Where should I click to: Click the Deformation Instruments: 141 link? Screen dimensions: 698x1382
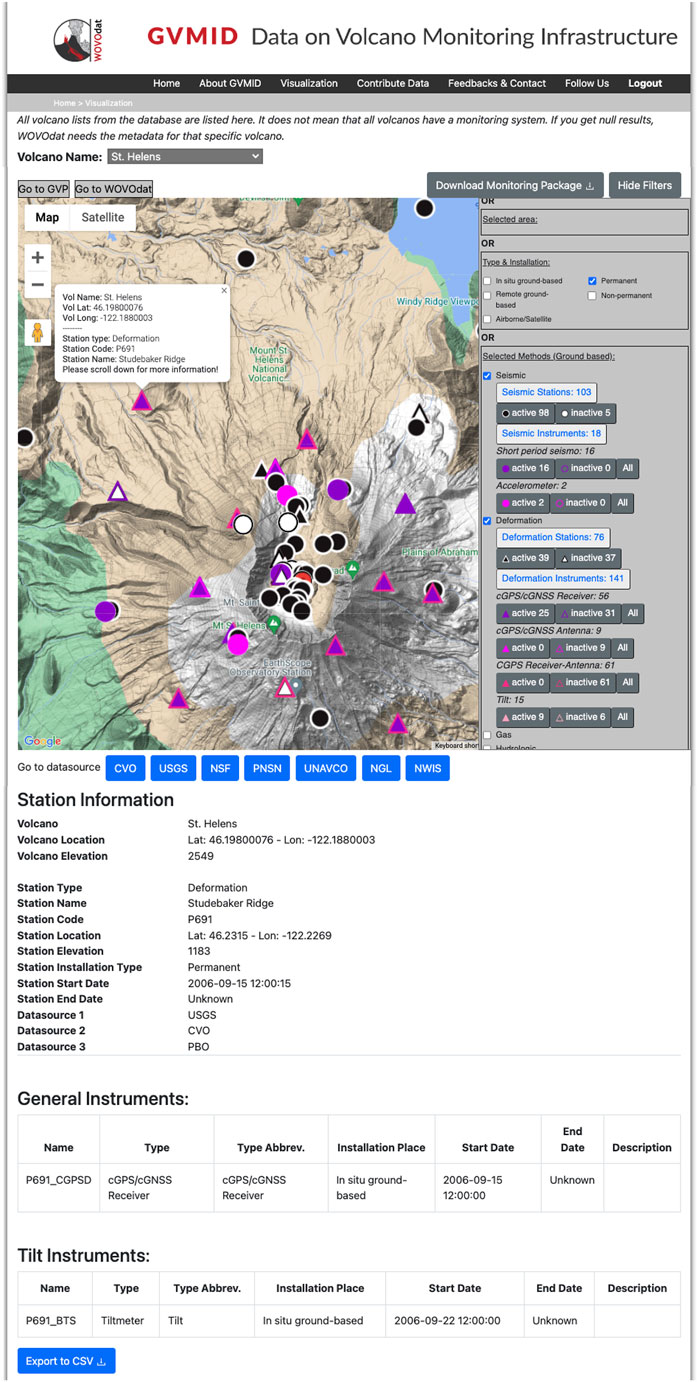563,578
